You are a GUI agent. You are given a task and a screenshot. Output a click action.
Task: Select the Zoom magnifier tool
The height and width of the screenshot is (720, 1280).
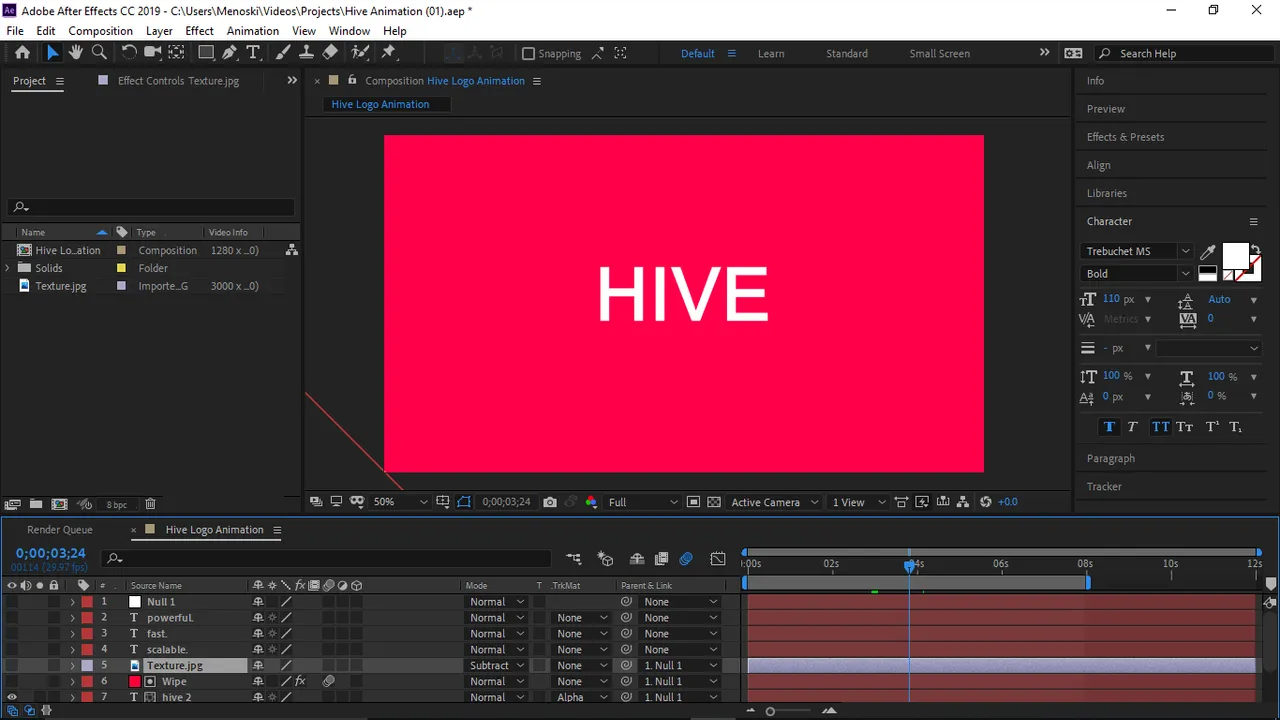(99, 53)
